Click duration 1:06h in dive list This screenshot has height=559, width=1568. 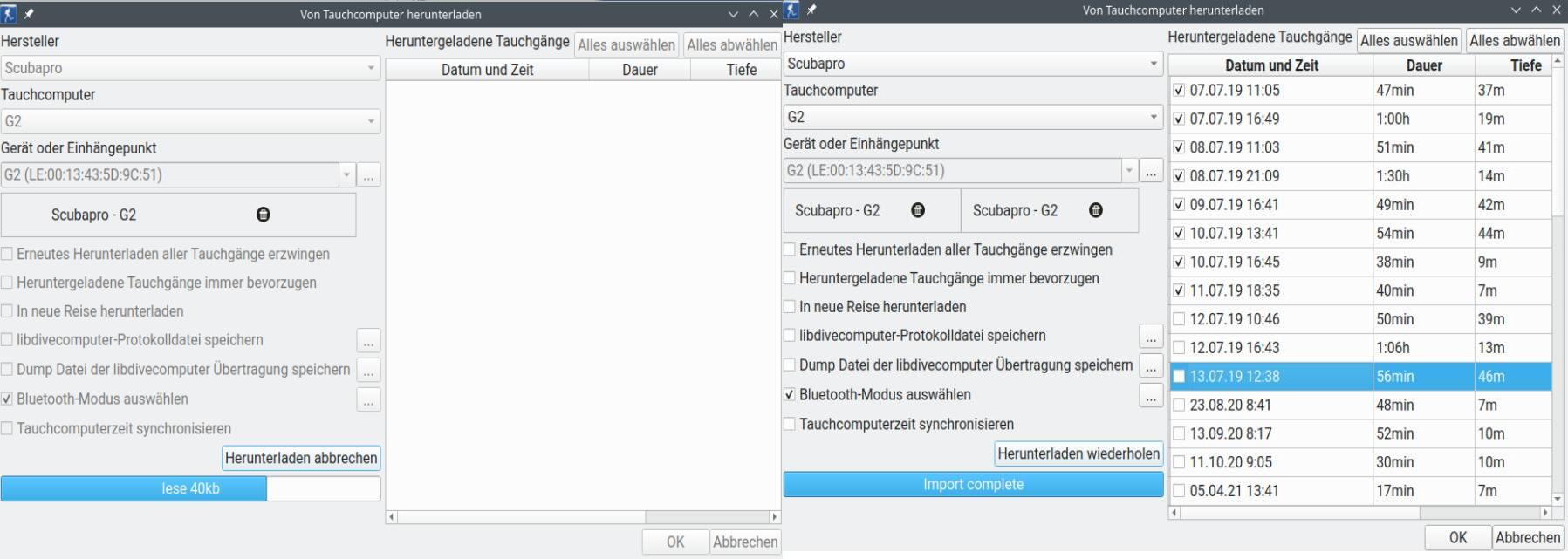(x=1393, y=348)
